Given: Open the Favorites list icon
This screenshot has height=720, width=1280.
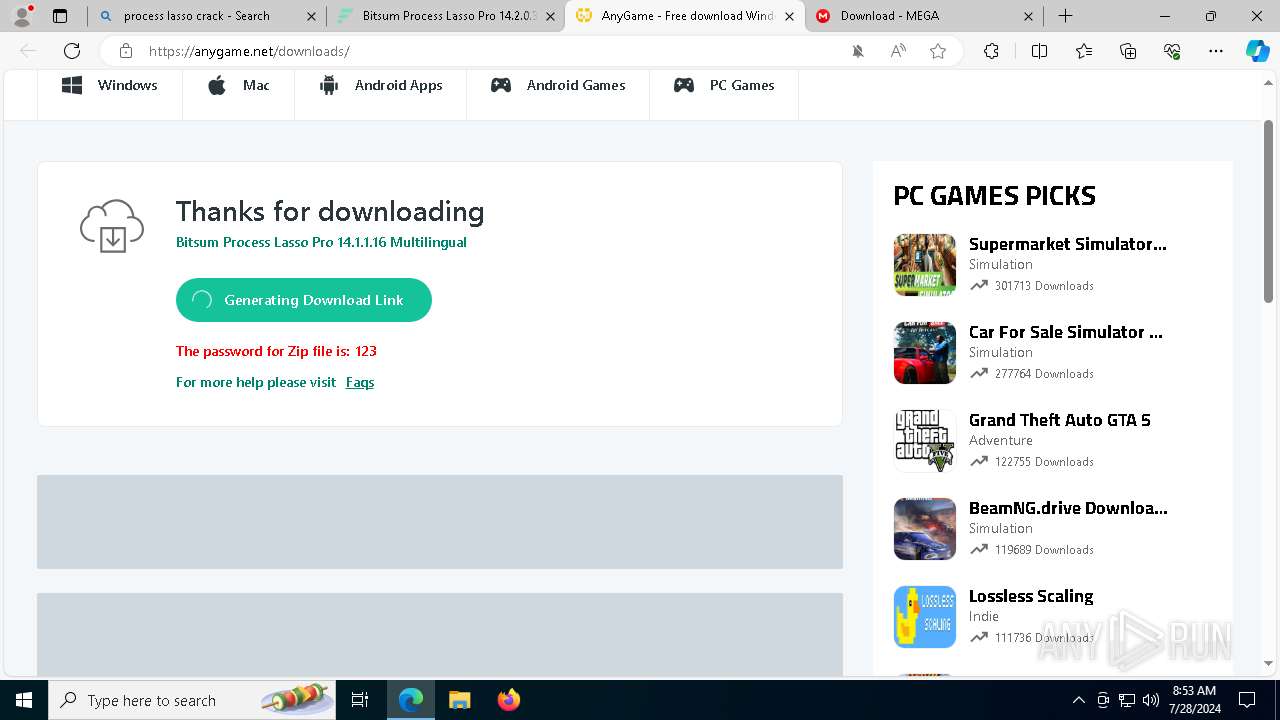Looking at the screenshot, I should [x=1084, y=51].
